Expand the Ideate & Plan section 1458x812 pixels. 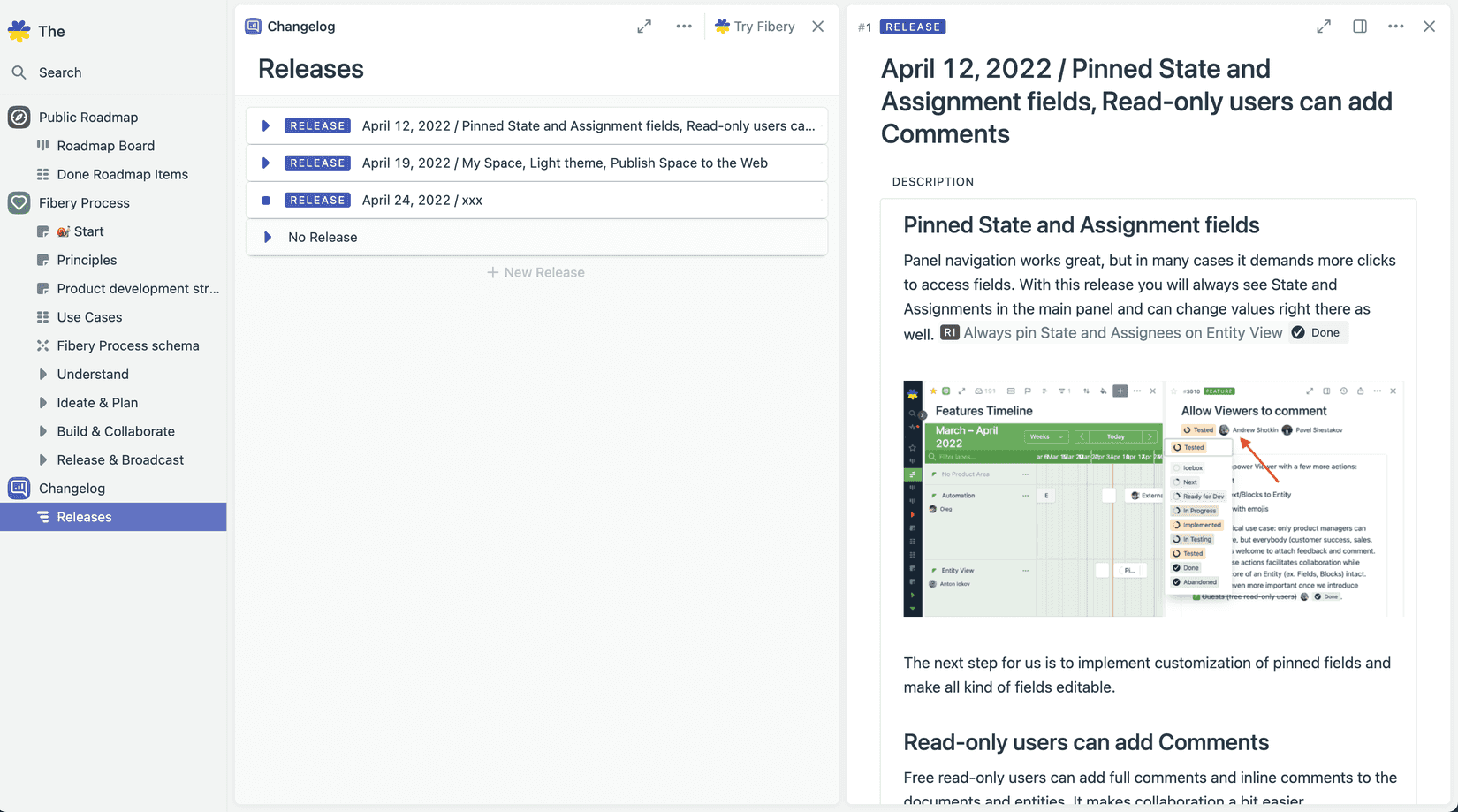(x=42, y=402)
